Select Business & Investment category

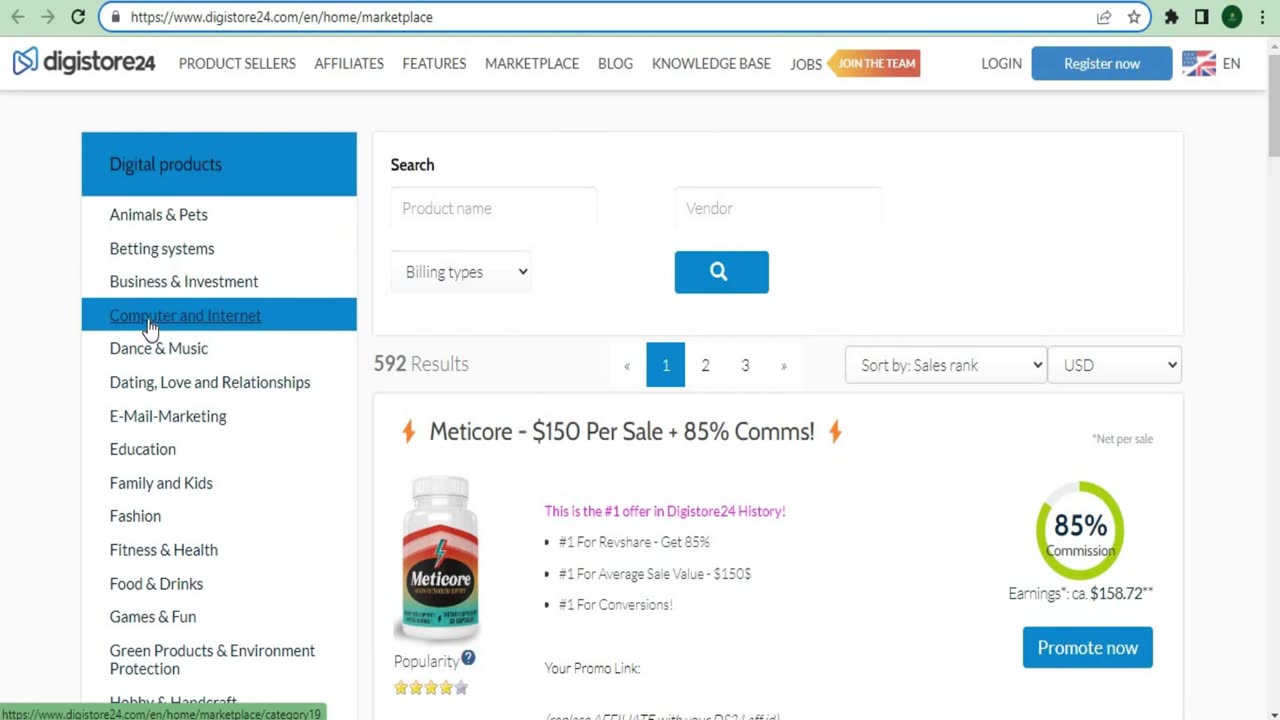184,282
